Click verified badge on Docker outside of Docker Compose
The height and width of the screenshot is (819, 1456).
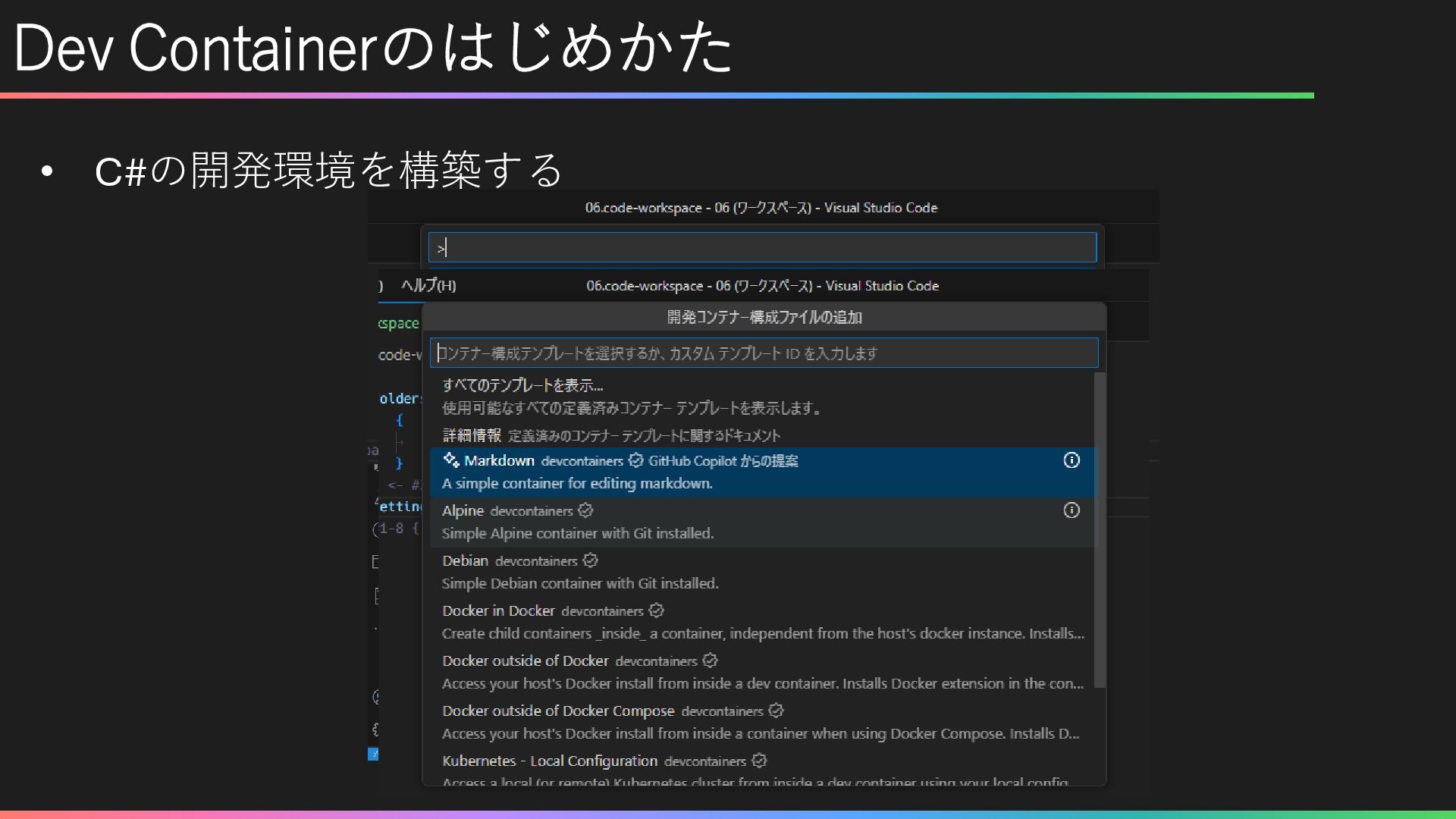point(776,711)
